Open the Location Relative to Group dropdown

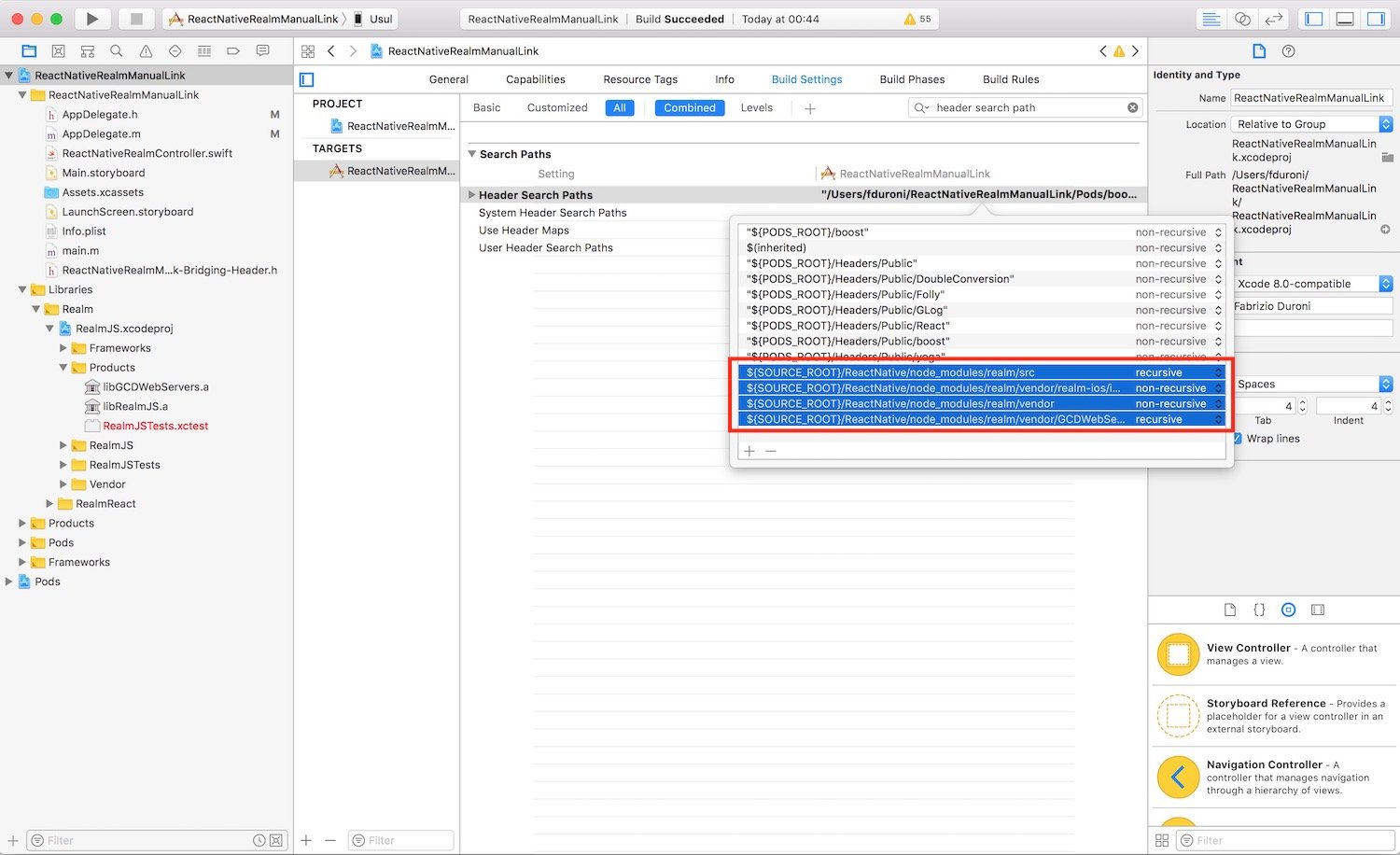[1312, 124]
